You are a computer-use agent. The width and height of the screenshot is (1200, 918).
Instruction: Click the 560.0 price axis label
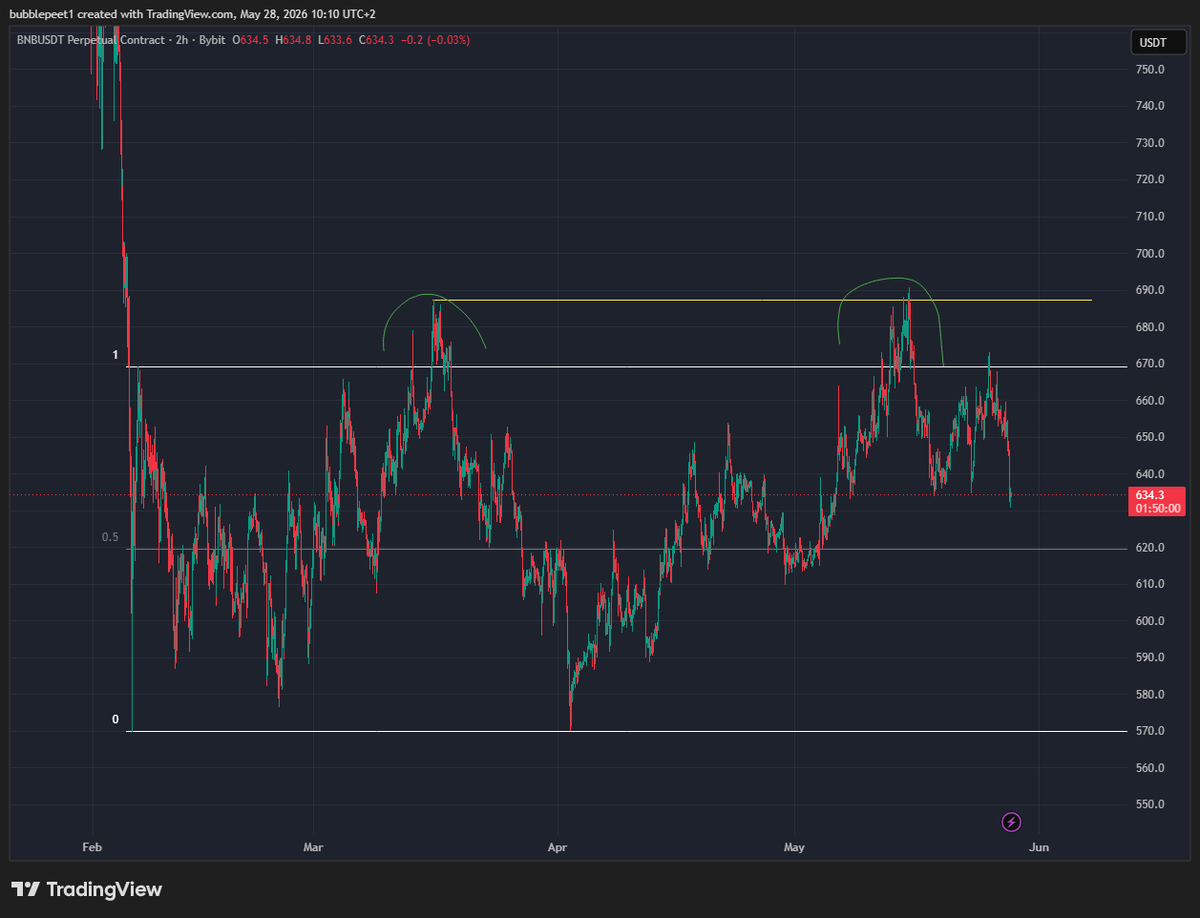pyautogui.click(x=1150, y=768)
